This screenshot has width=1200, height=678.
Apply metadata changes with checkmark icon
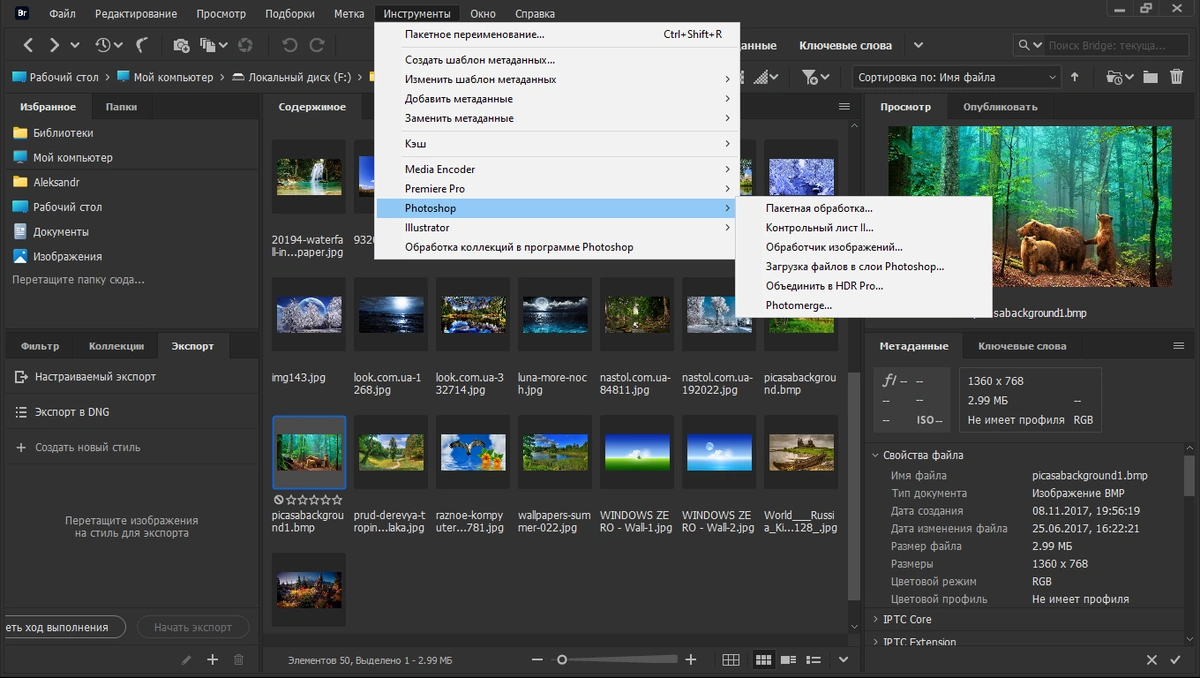click(x=1177, y=660)
